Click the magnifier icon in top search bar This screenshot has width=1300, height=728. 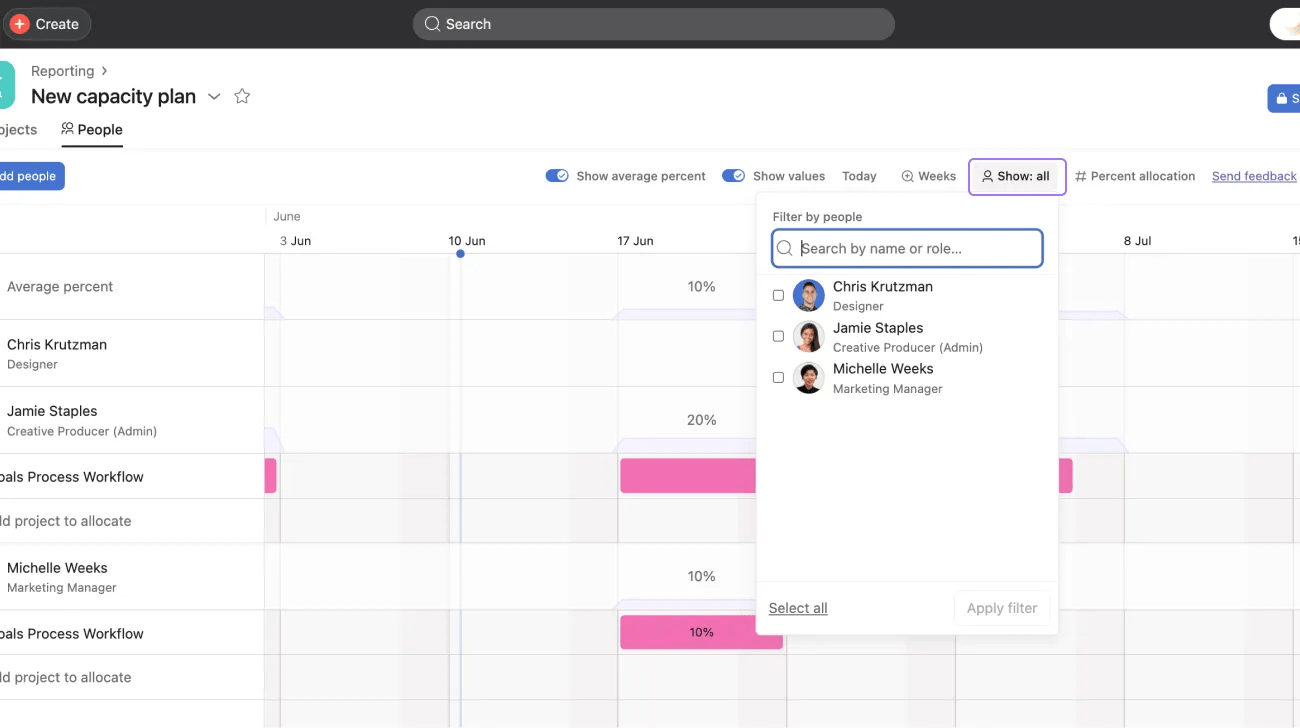coord(432,24)
